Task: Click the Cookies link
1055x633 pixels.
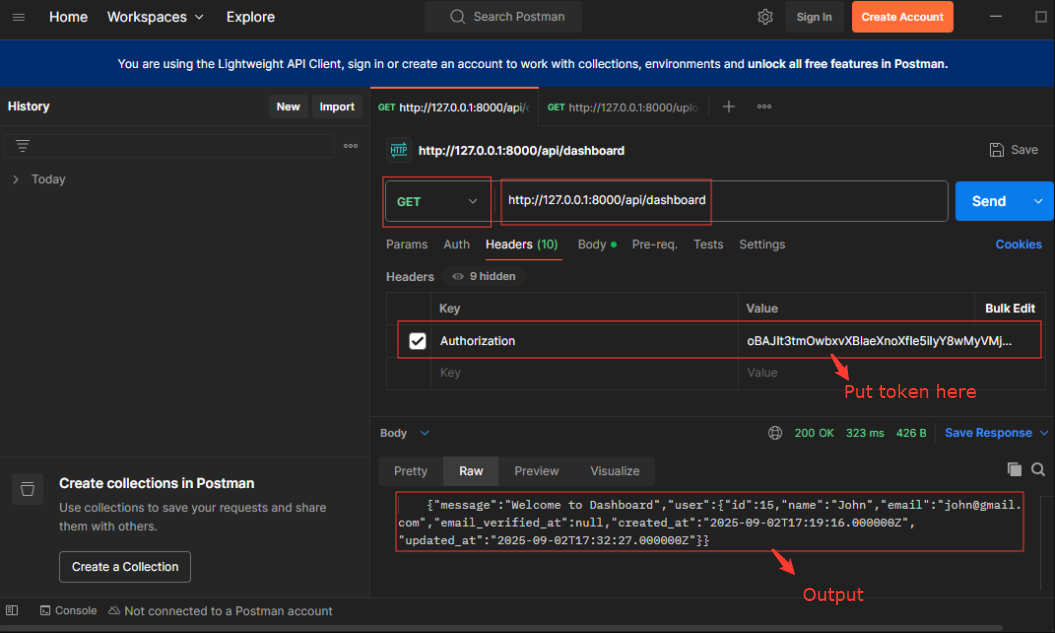Action: point(1018,244)
